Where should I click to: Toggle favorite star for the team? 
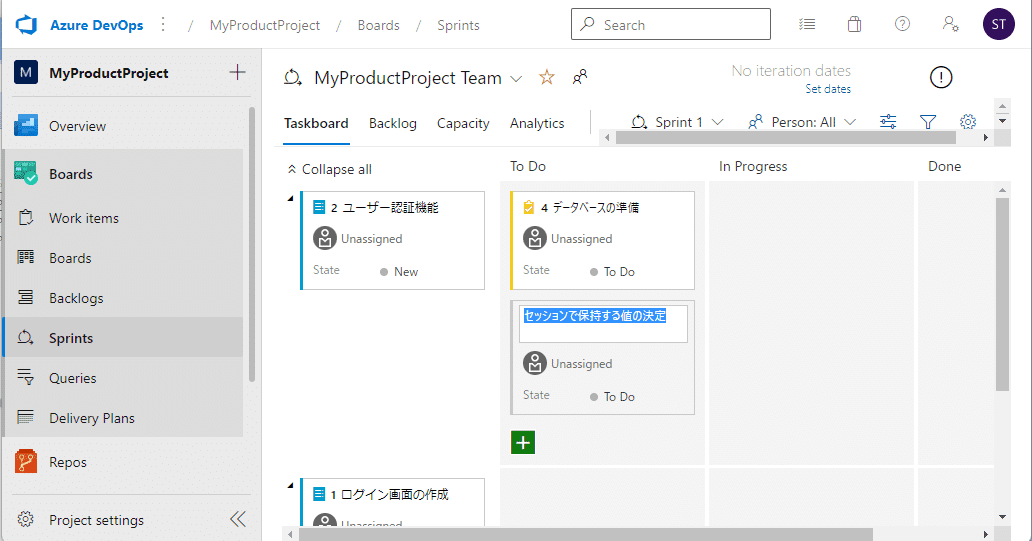(x=546, y=78)
